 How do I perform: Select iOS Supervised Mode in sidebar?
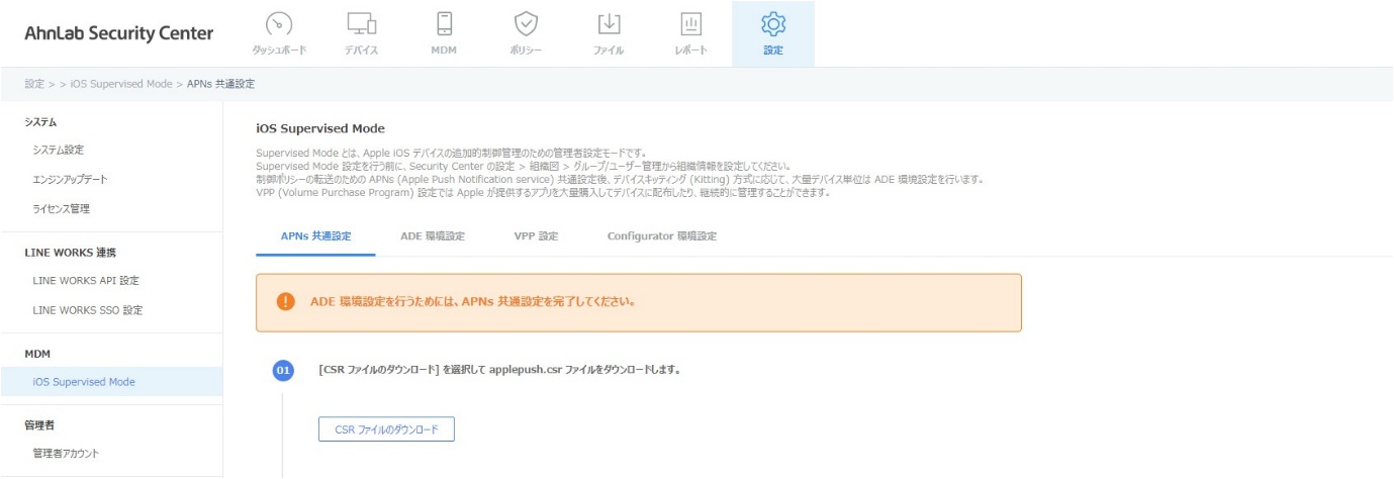84,382
